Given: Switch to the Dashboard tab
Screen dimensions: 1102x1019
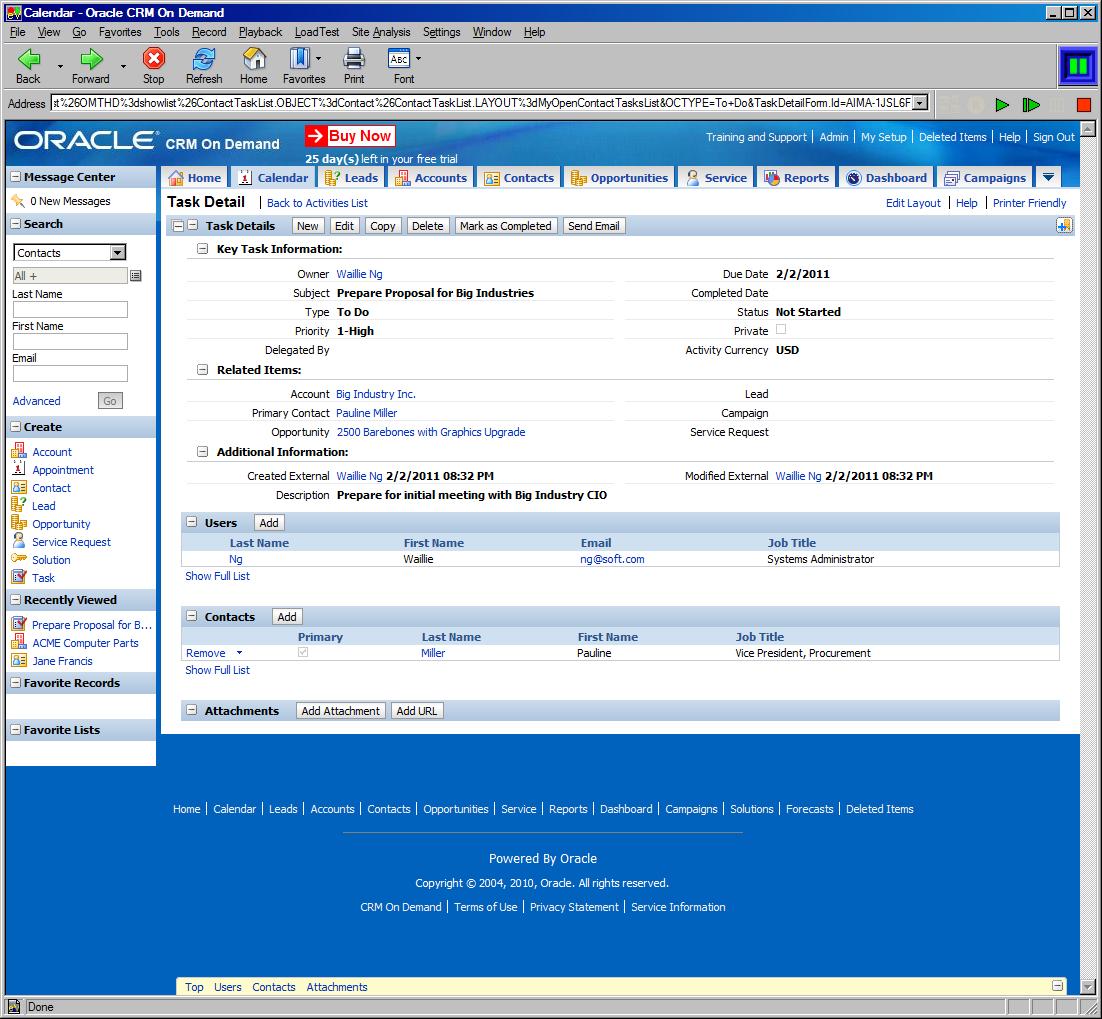Looking at the screenshot, I should (x=887, y=178).
